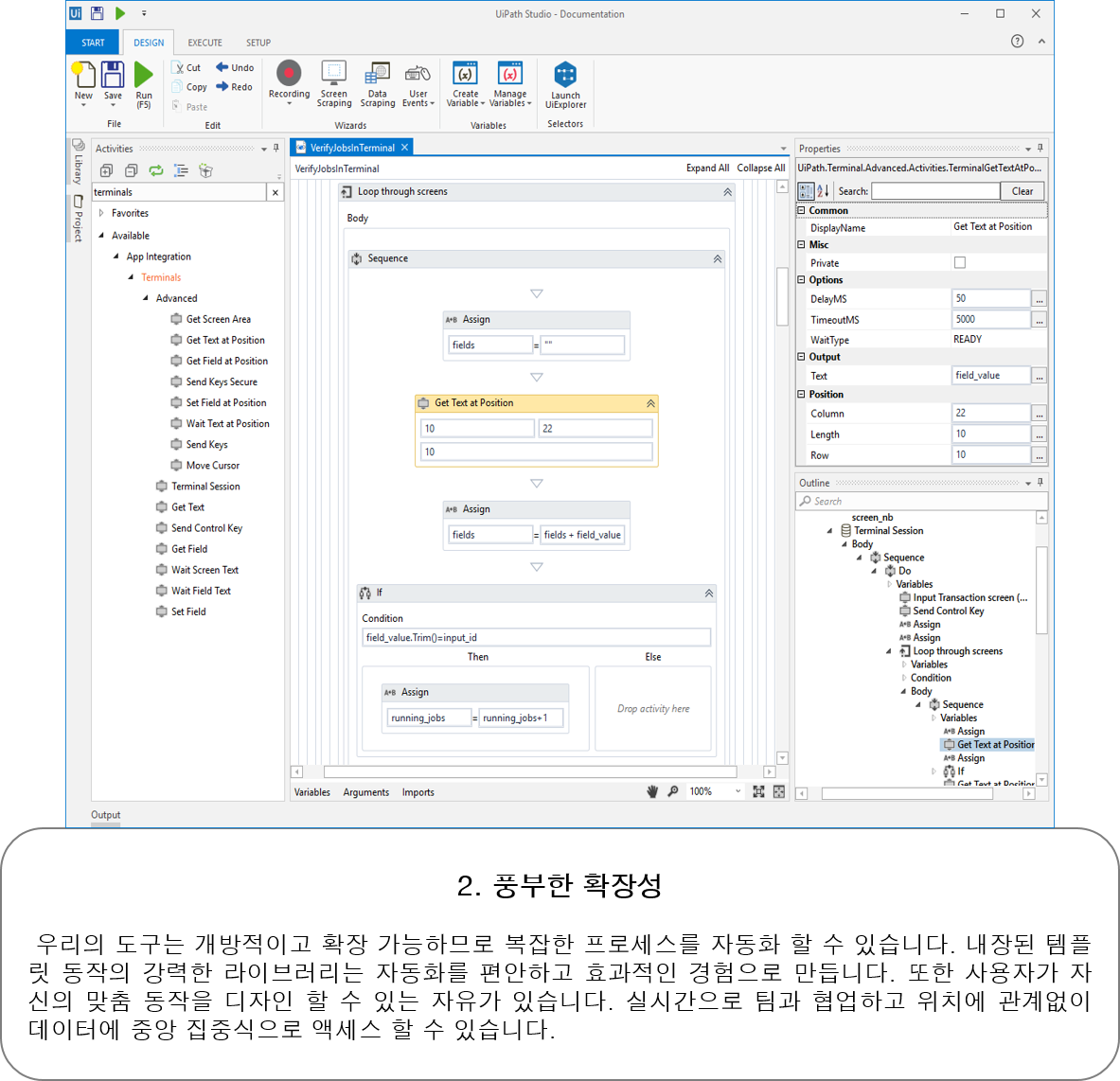This screenshot has height=1081, width=1120.
Task: Click Expand All in designer
Action: pyautogui.click(x=707, y=168)
